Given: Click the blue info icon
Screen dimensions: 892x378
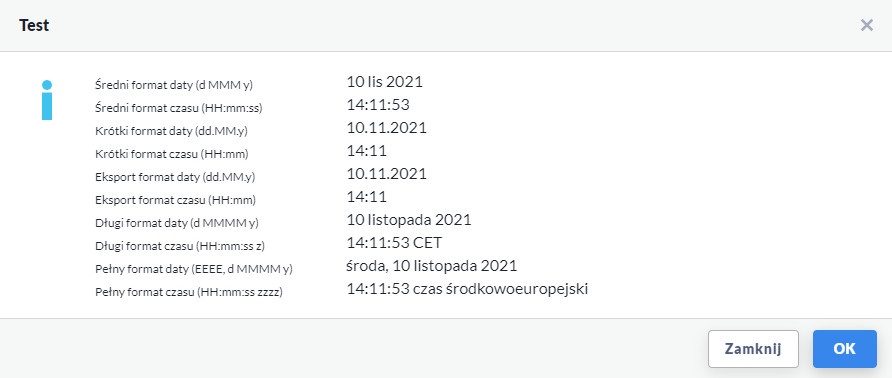Looking at the screenshot, I should 47,100.
